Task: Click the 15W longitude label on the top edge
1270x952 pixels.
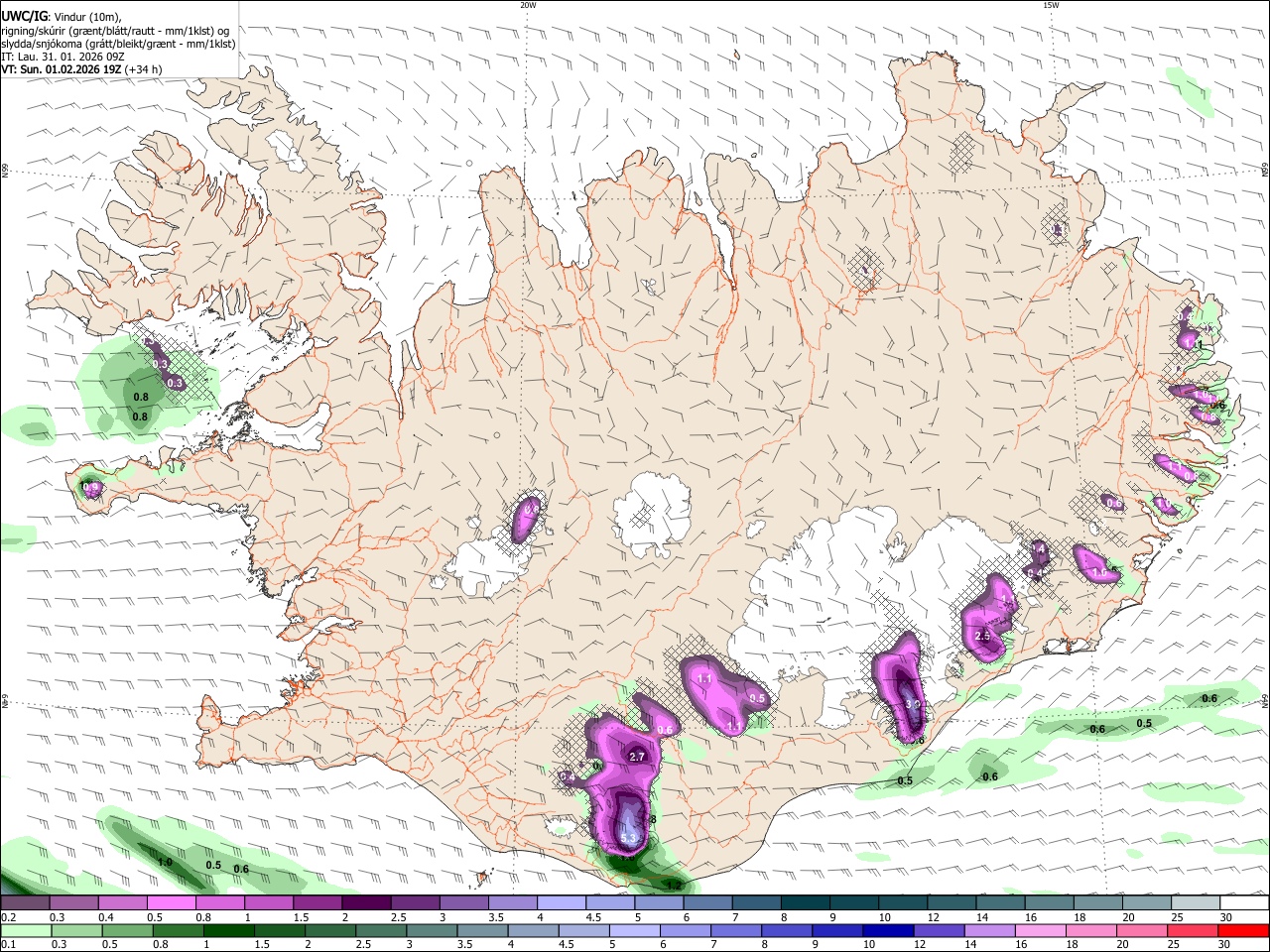Action: click(x=1051, y=5)
